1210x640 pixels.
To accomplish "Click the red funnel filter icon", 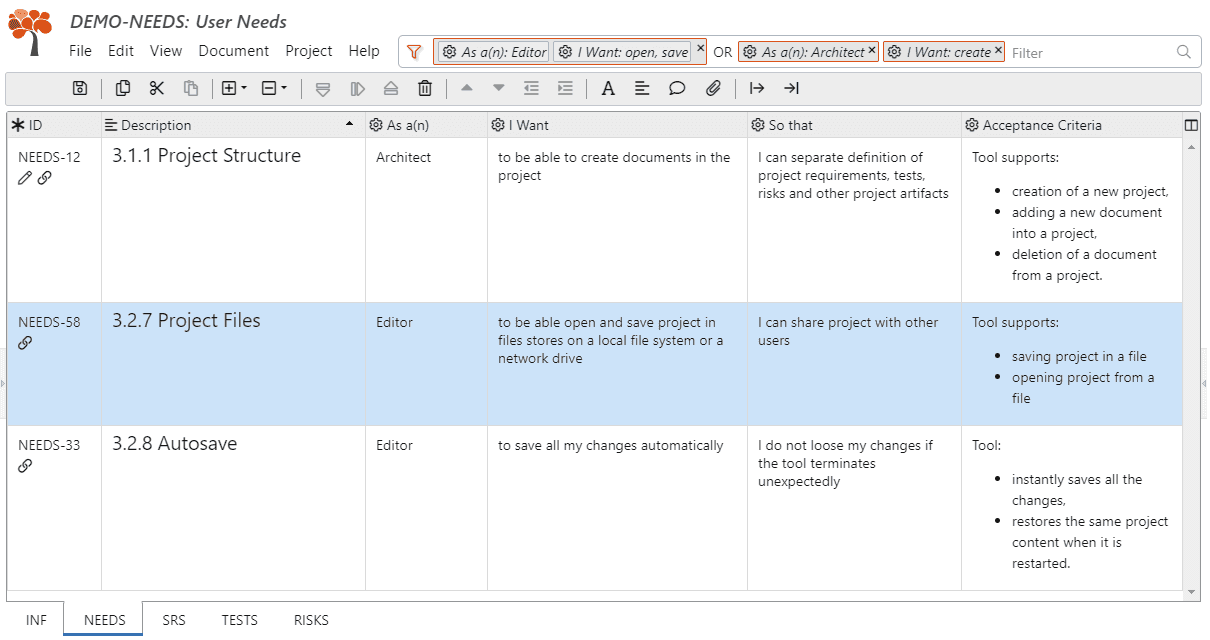I will tap(415, 52).
